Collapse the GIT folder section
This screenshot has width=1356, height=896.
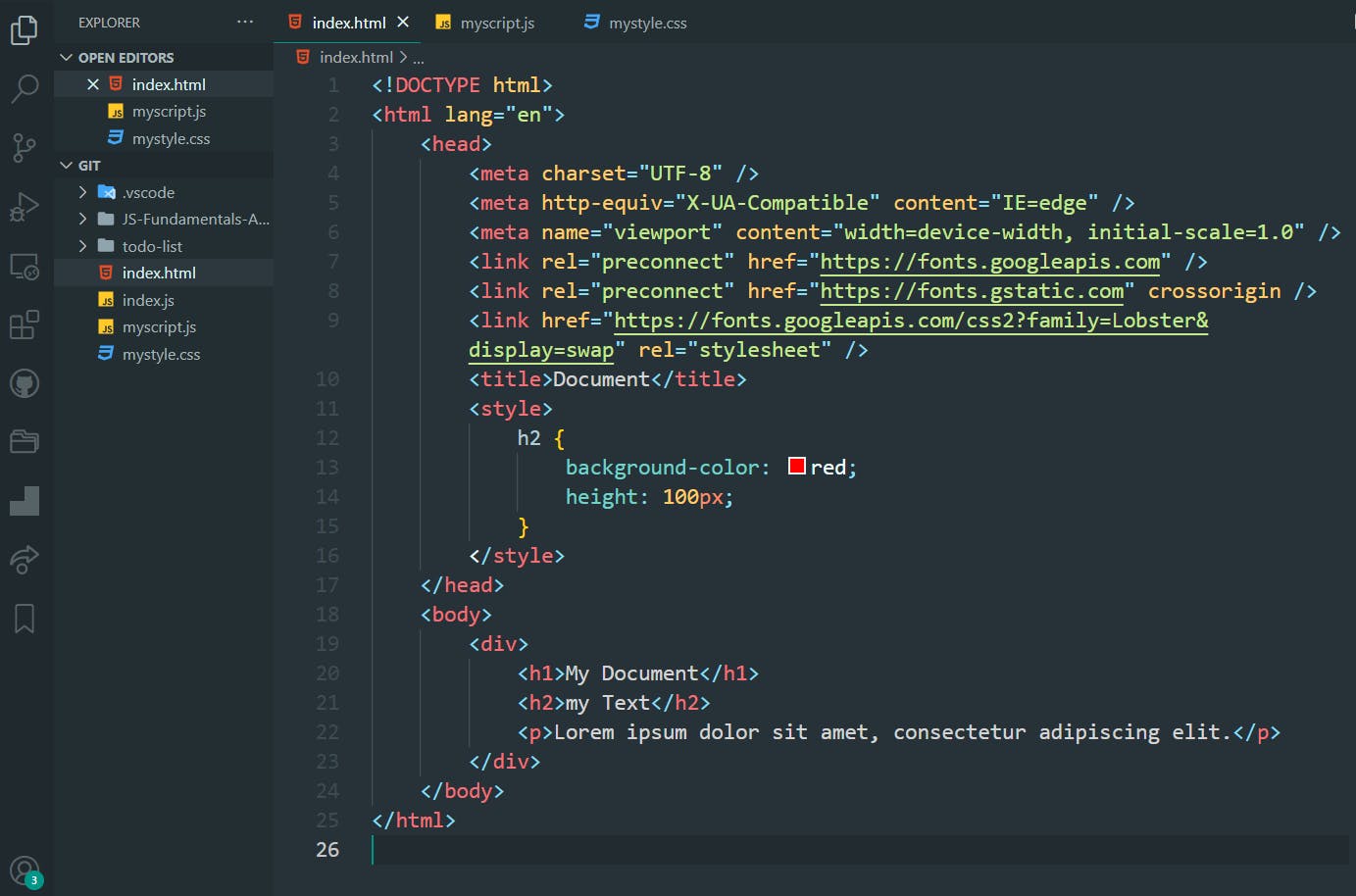coord(67,166)
